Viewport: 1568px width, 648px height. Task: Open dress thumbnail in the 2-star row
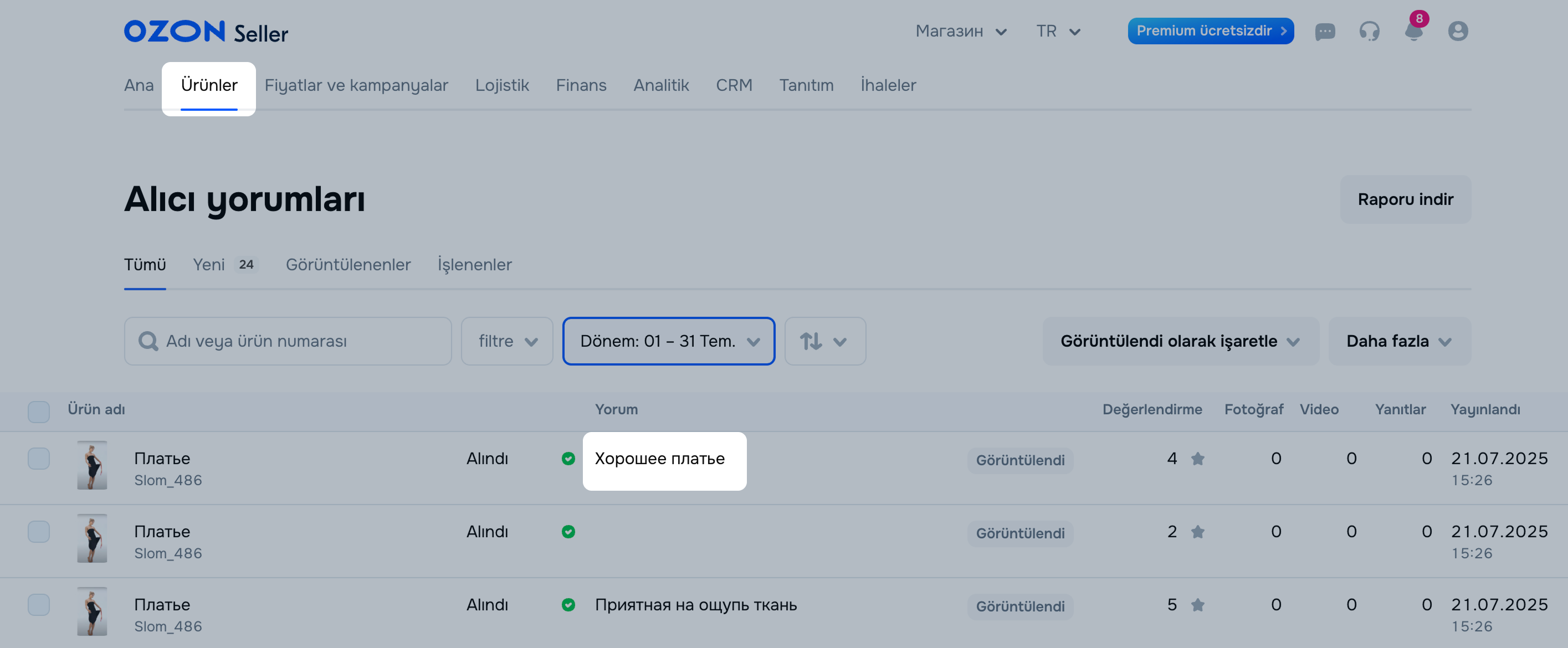(x=92, y=538)
